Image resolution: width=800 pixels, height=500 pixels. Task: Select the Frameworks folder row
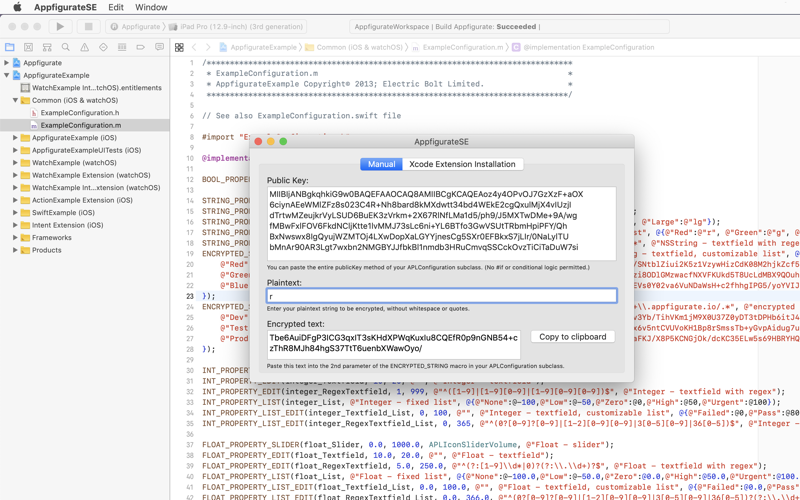tap(85, 238)
